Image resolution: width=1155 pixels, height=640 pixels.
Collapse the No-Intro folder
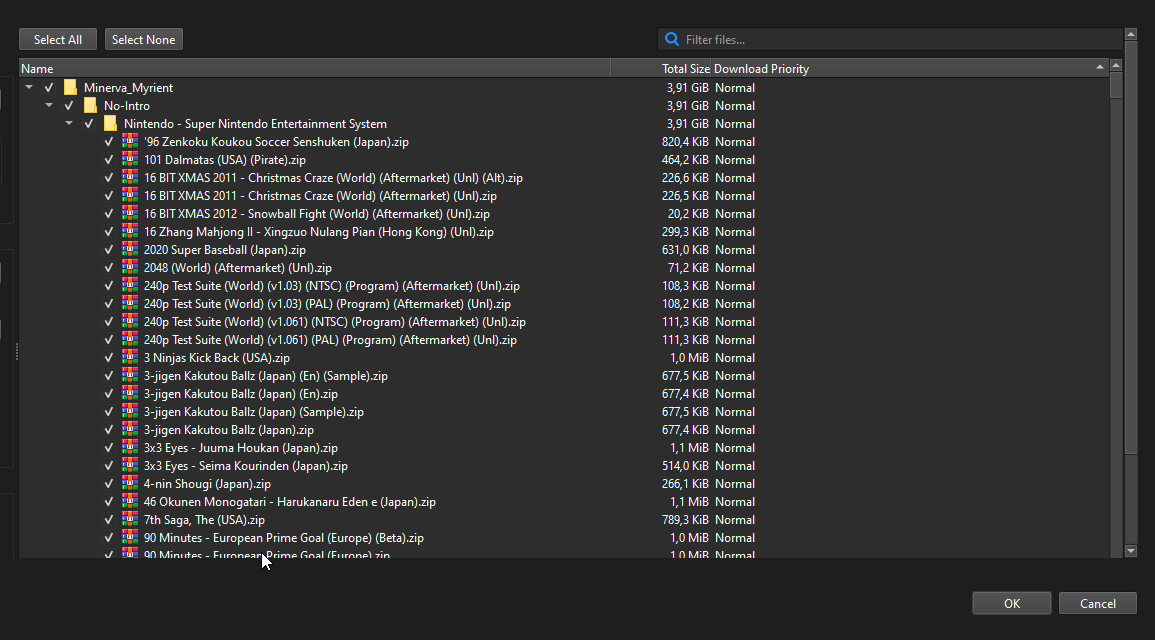coord(49,105)
